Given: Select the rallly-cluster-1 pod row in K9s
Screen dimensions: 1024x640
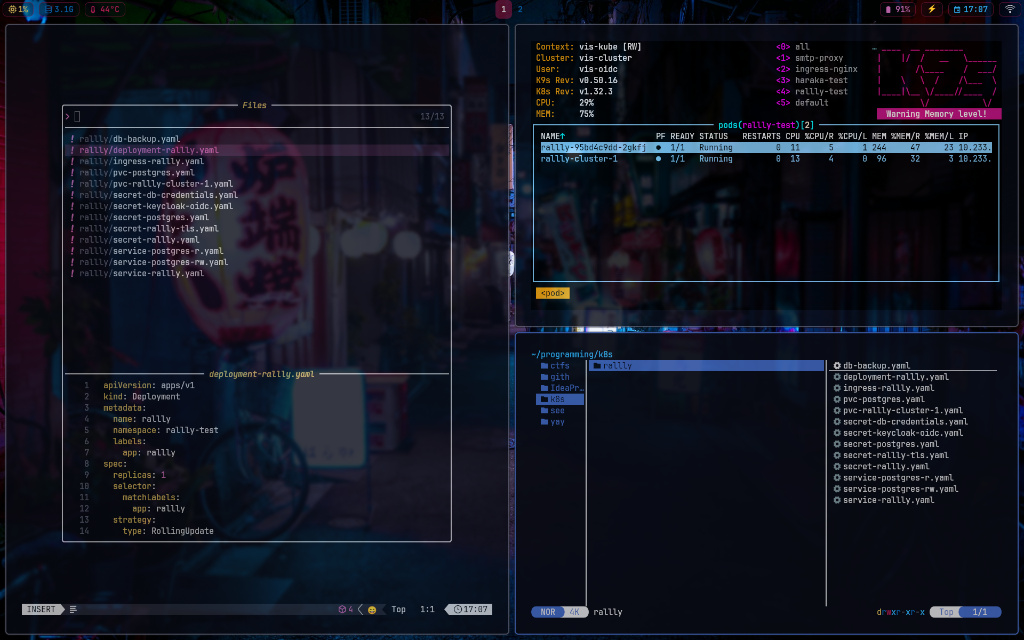Looking at the screenshot, I should (600, 157).
